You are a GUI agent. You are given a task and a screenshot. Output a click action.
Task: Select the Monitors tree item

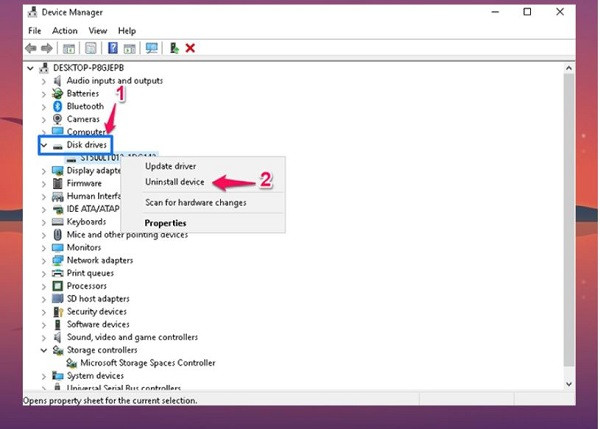(84, 248)
